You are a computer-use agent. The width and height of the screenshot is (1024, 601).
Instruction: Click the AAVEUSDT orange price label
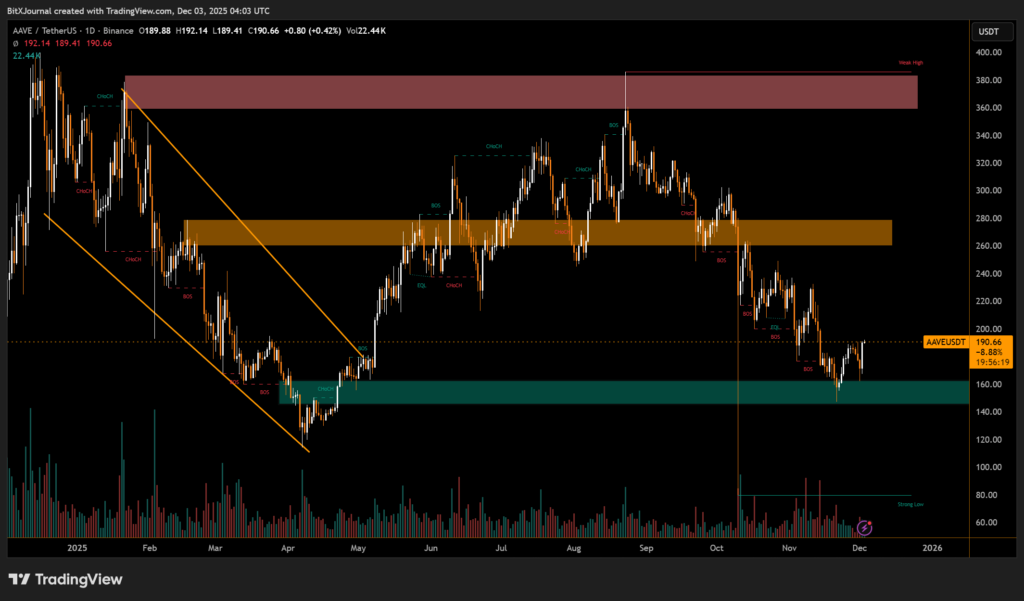(947, 342)
